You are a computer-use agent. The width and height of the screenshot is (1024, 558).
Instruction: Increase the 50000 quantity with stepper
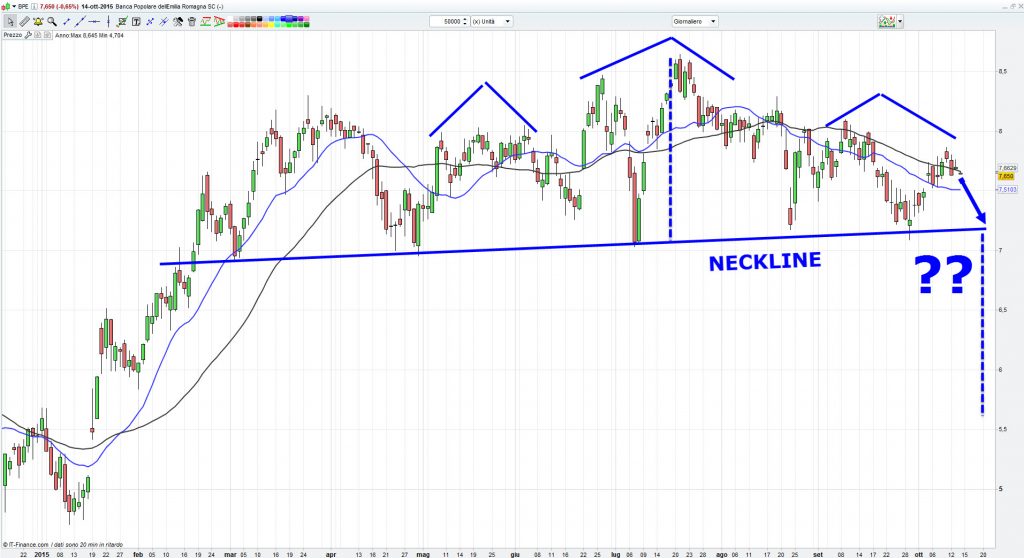click(465, 18)
